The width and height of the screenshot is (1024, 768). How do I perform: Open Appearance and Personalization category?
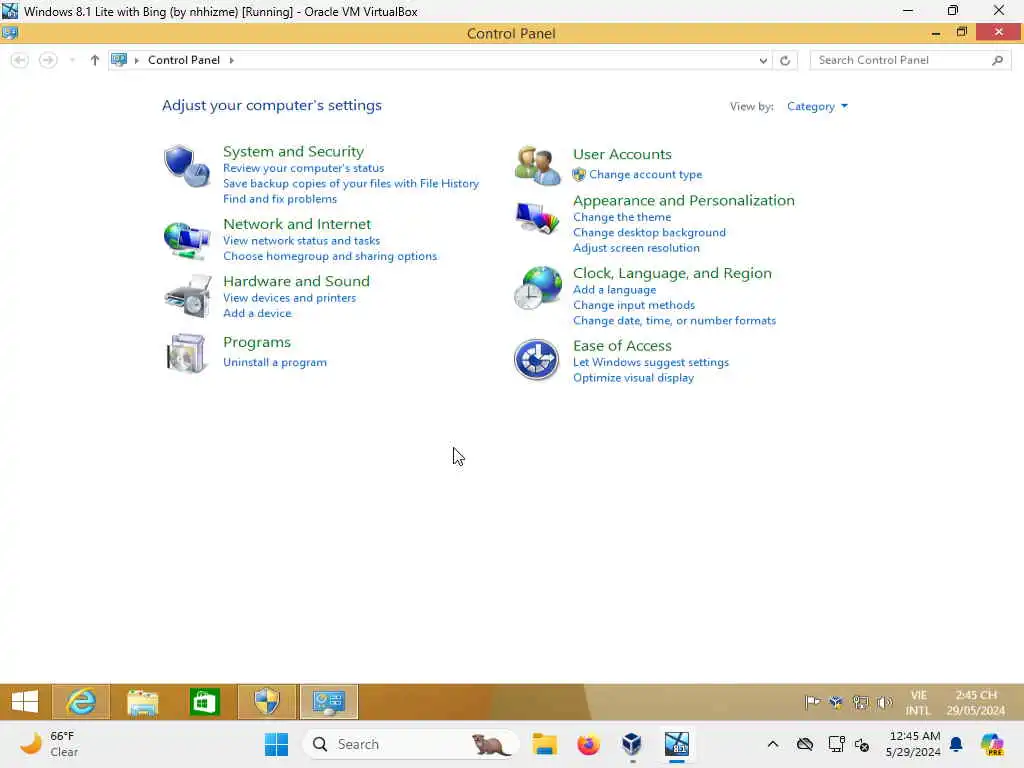[684, 200]
